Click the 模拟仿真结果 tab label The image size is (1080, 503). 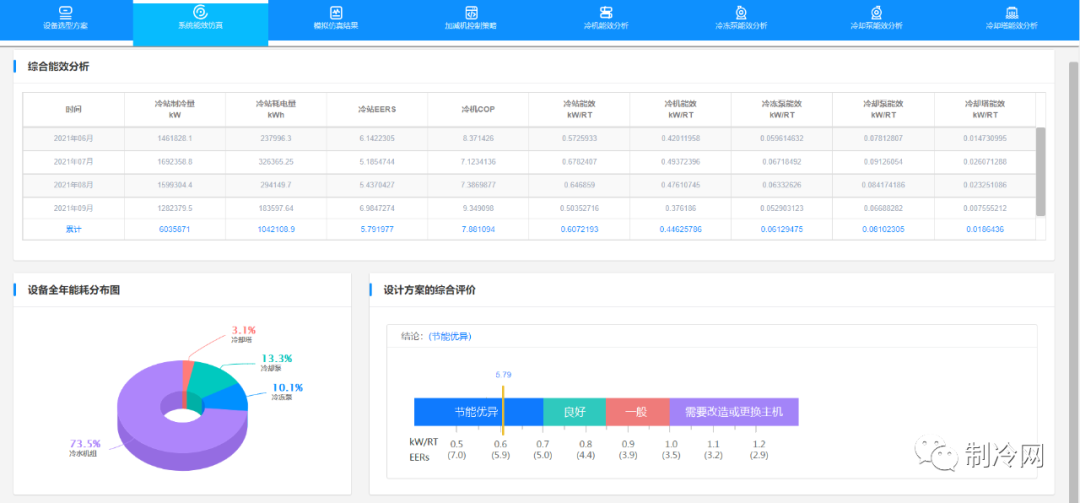point(335,25)
